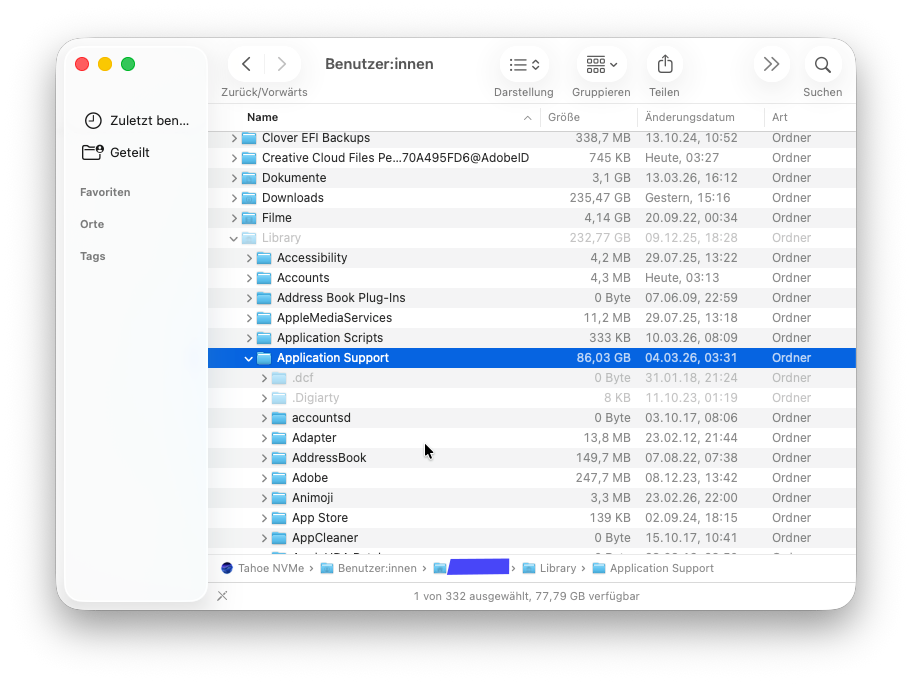Sort by the Art column header
The height and width of the screenshot is (684, 912).
tap(779, 117)
